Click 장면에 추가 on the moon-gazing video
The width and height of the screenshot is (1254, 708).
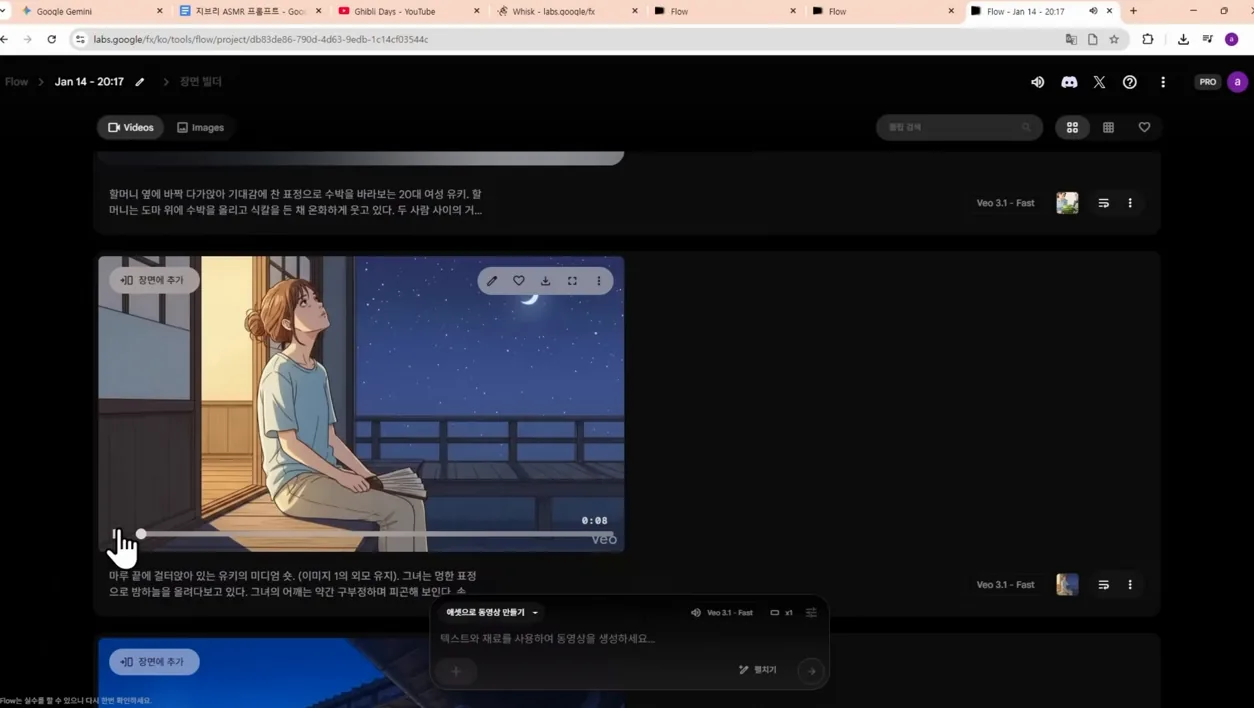(153, 280)
